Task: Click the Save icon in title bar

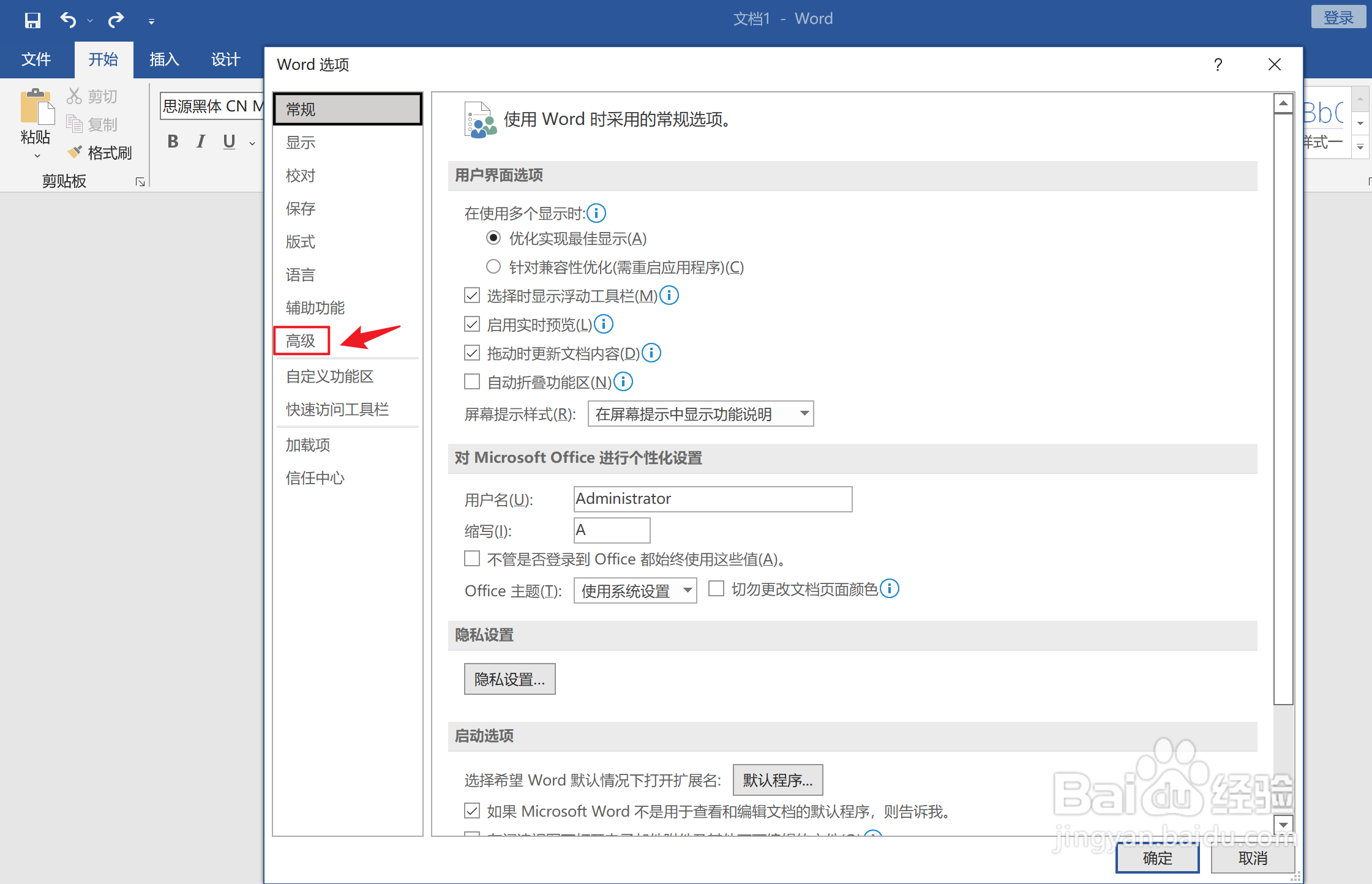Action: (x=32, y=20)
